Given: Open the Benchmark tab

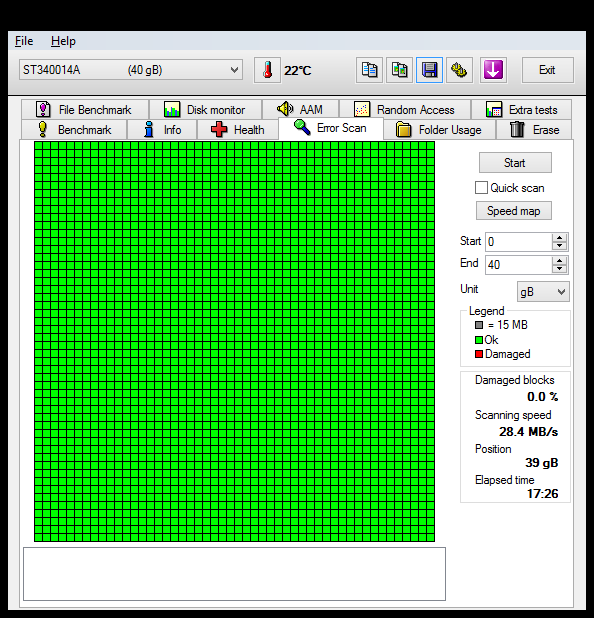Looking at the screenshot, I should [74, 130].
